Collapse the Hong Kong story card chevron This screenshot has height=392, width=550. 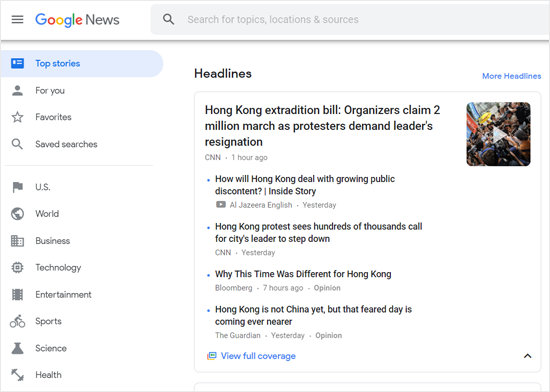click(x=527, y=356)
